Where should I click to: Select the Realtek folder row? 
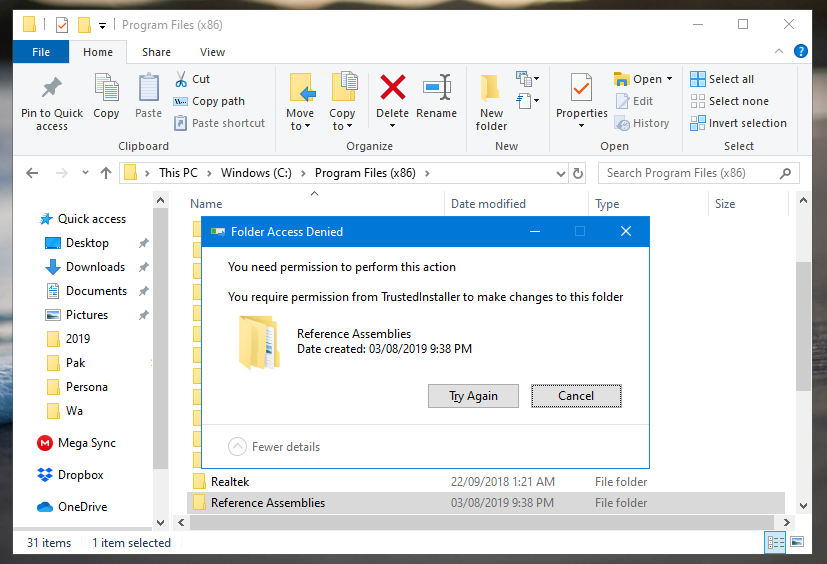485,482
